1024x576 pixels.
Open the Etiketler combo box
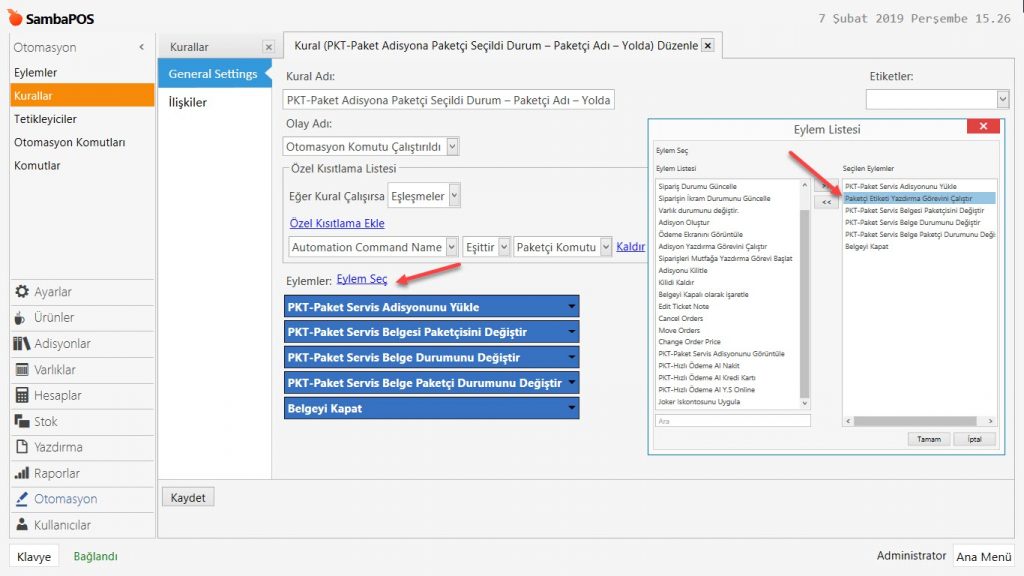(1002, 99)
